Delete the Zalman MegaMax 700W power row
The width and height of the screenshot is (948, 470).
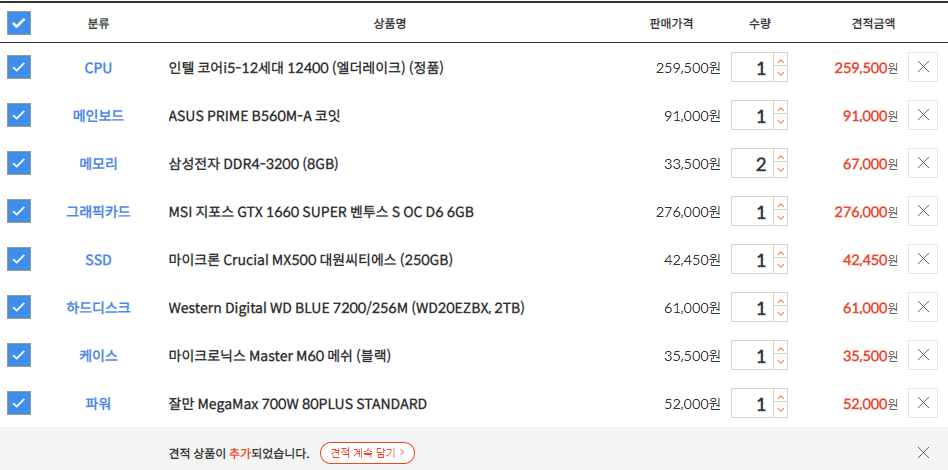923,403
